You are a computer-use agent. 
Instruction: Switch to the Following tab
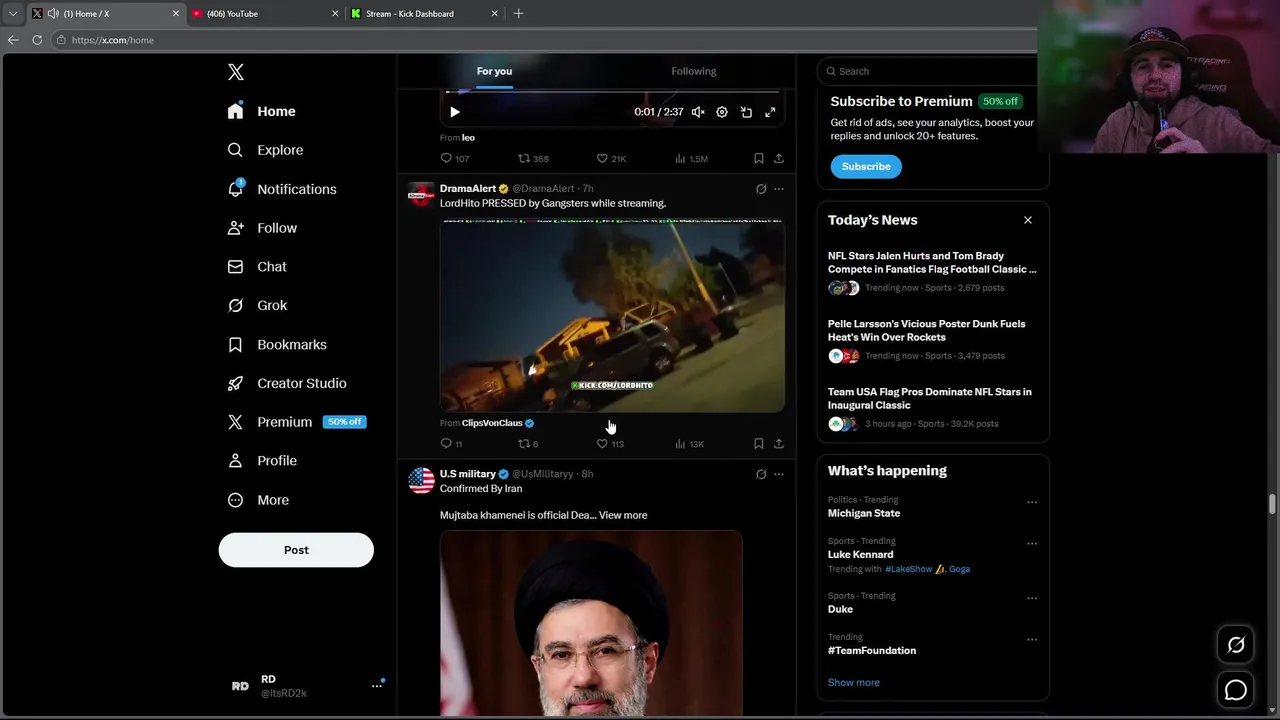[x=693, y=71]
